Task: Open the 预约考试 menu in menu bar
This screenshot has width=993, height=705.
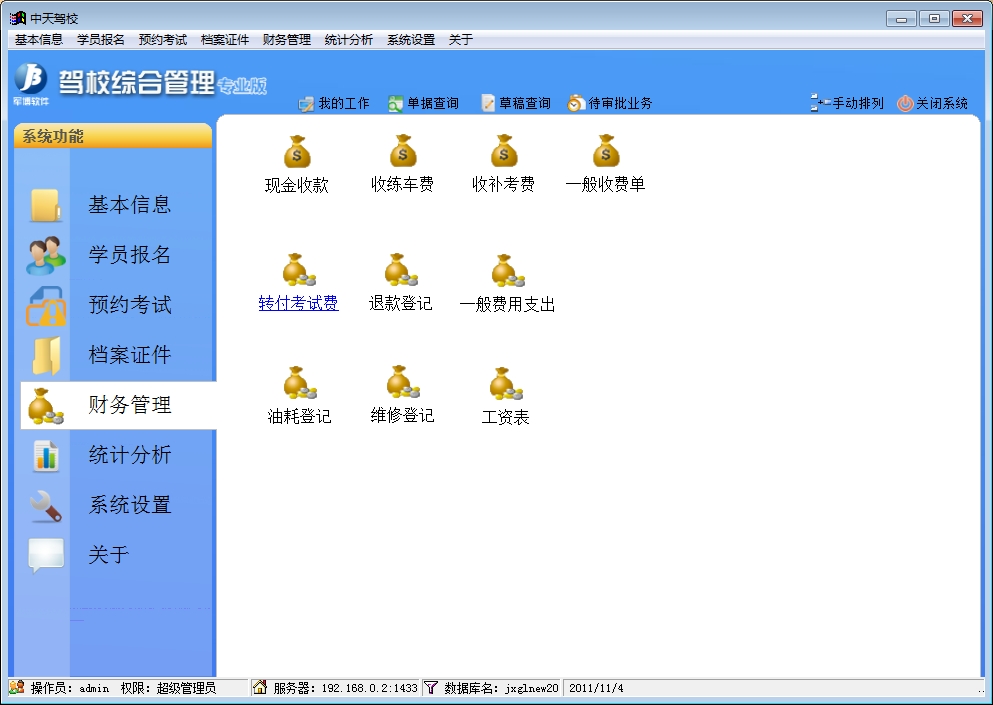Action: 163,40
